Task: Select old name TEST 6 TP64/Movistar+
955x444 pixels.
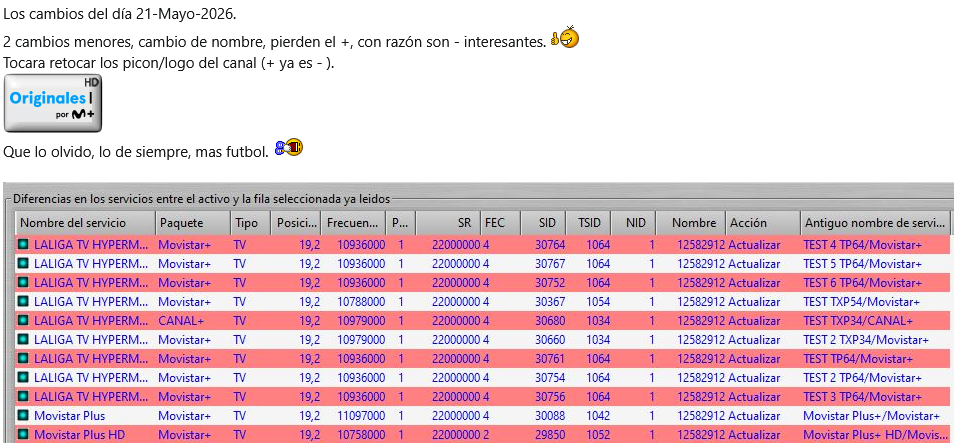Action: [x=862, y=282]
